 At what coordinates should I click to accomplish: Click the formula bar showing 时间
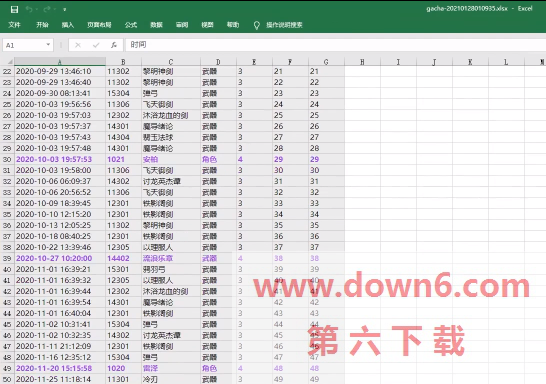[335, 45]
